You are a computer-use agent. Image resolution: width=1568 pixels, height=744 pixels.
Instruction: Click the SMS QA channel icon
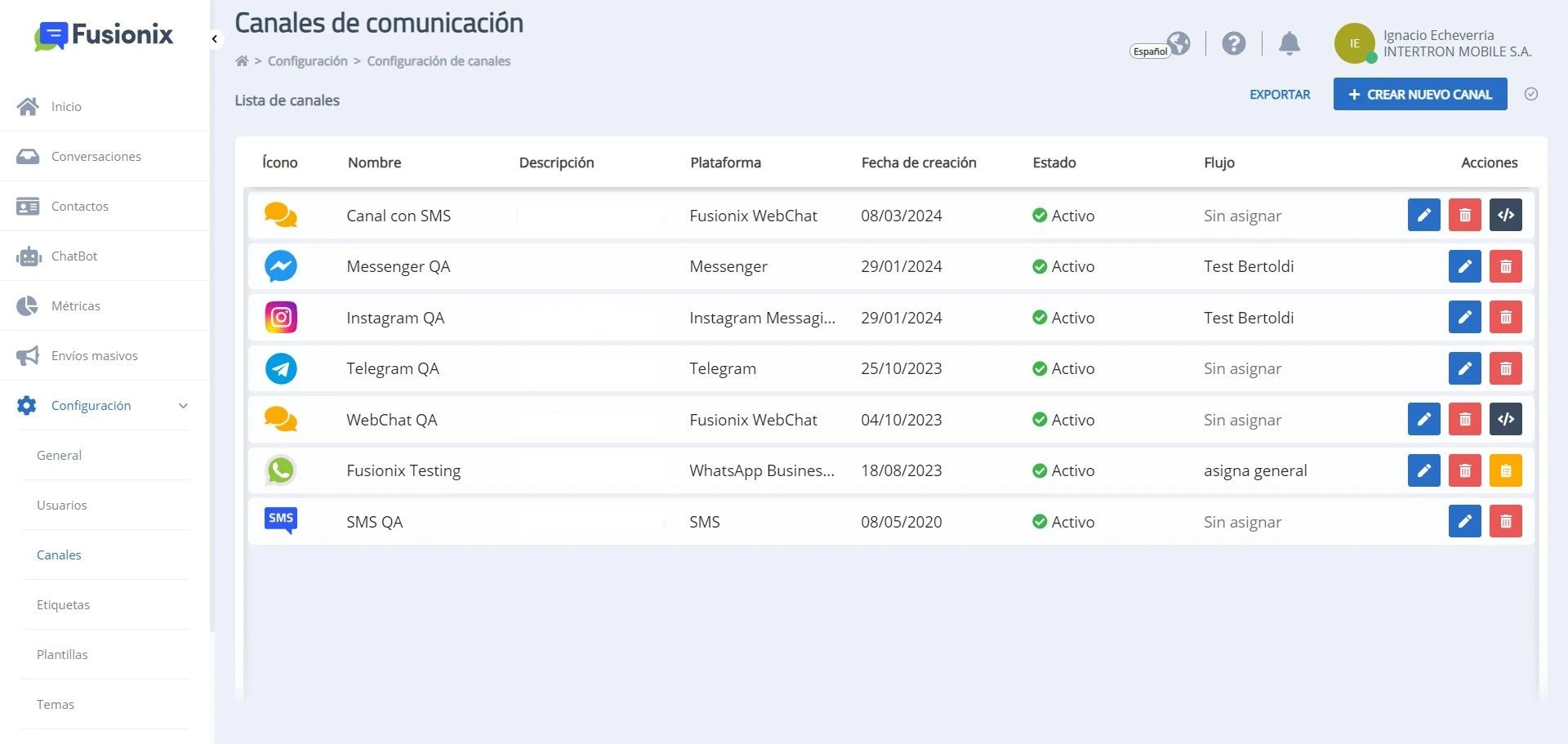coord(281,520)
